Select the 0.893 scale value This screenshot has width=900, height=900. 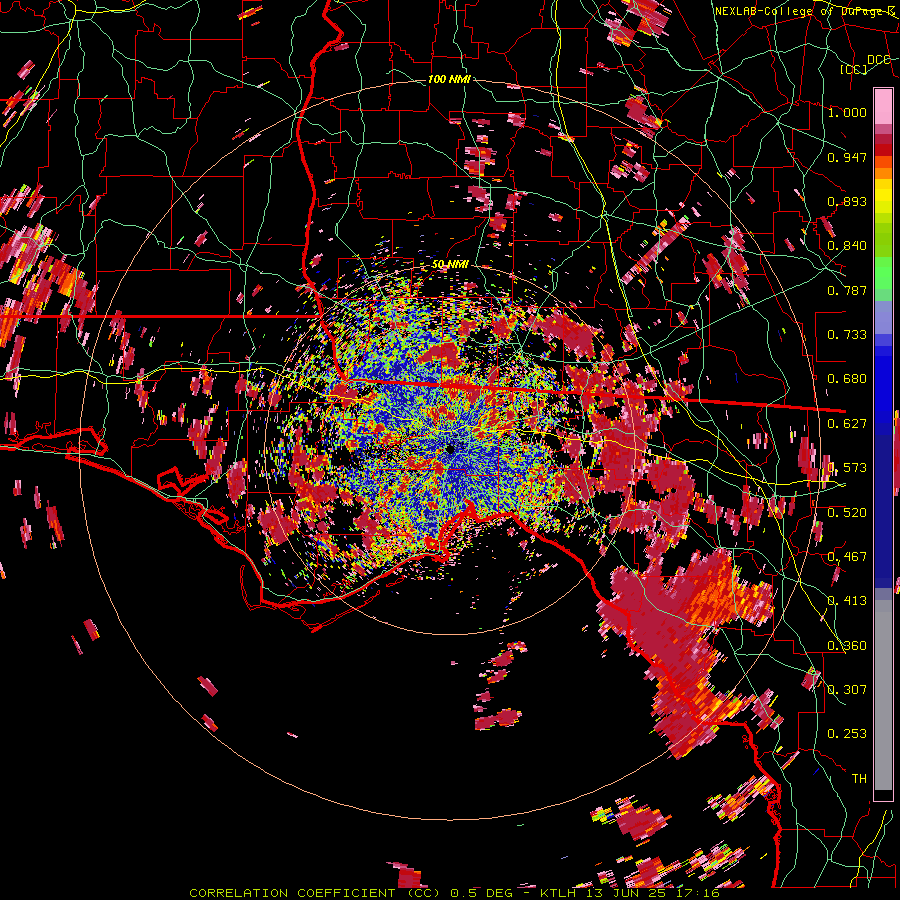[847, 201]
